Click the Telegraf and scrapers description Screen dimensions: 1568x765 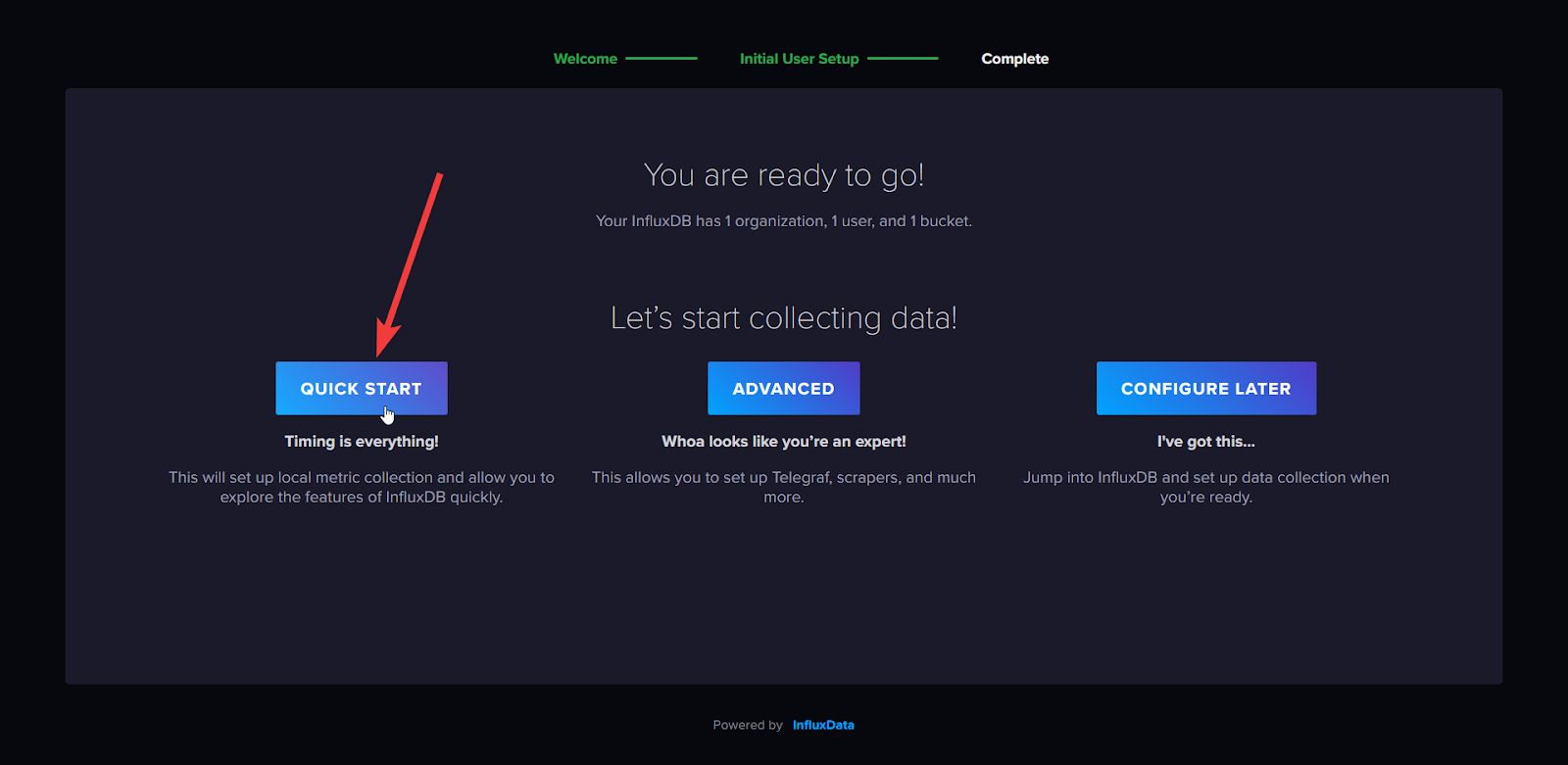point(784,487)
